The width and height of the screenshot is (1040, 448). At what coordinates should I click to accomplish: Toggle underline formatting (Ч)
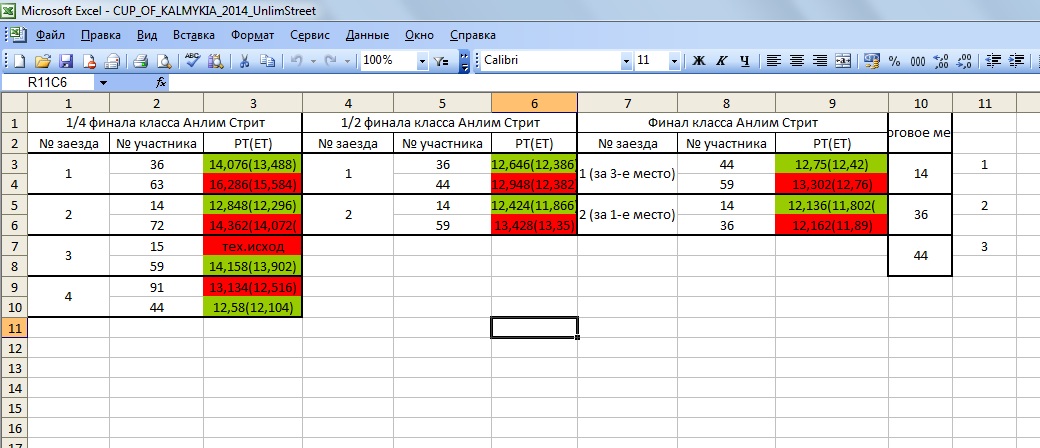point(744,61)
